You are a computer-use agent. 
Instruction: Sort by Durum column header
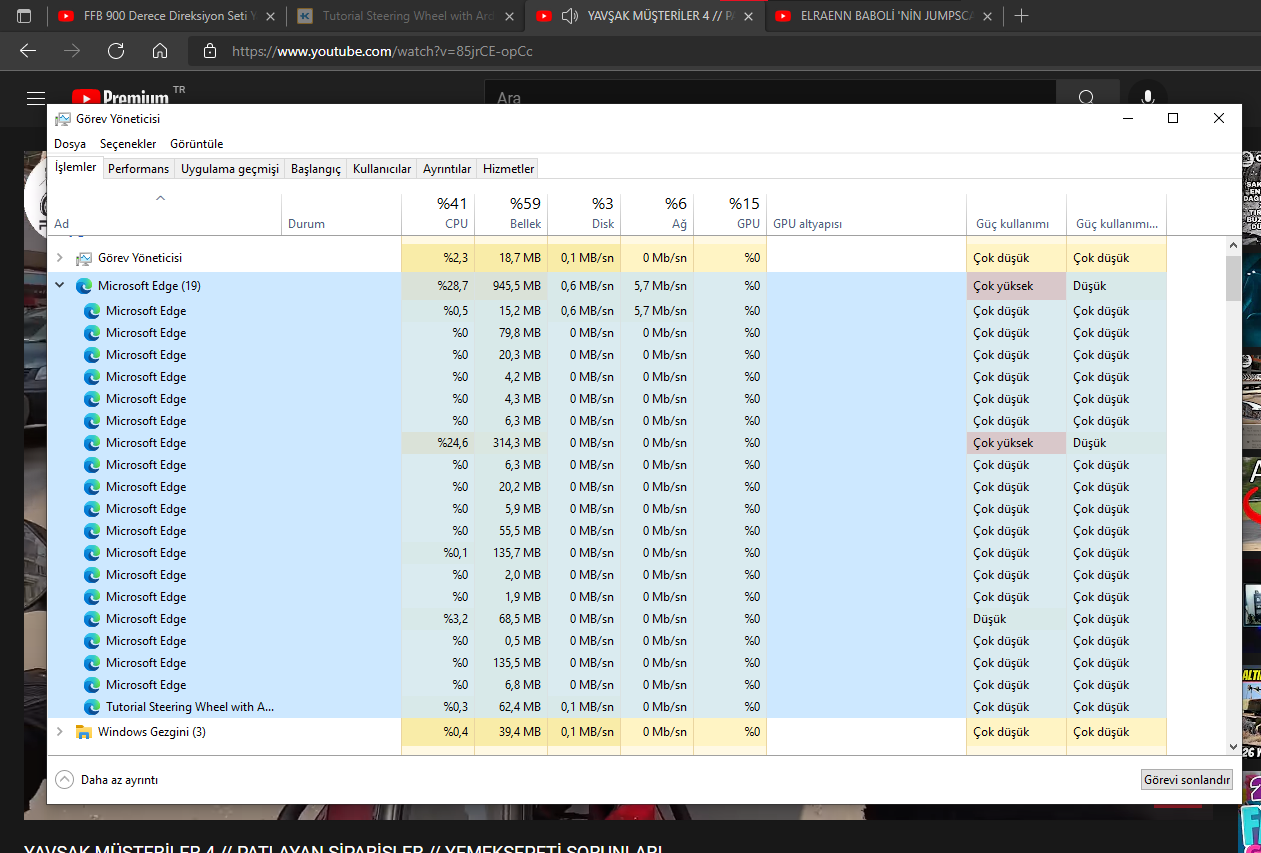click(x=342, y=213)
